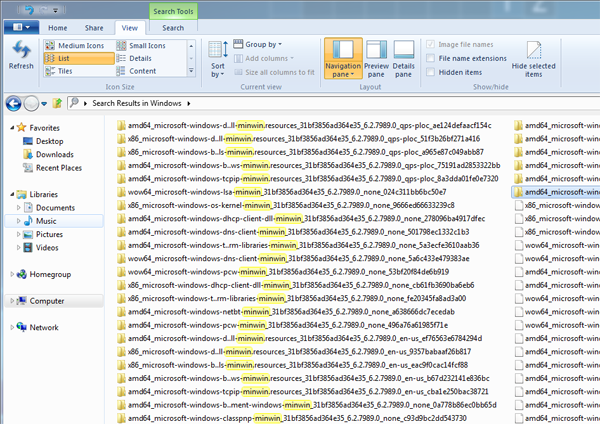Toggle Image file names checkbox

pos(430,44)
